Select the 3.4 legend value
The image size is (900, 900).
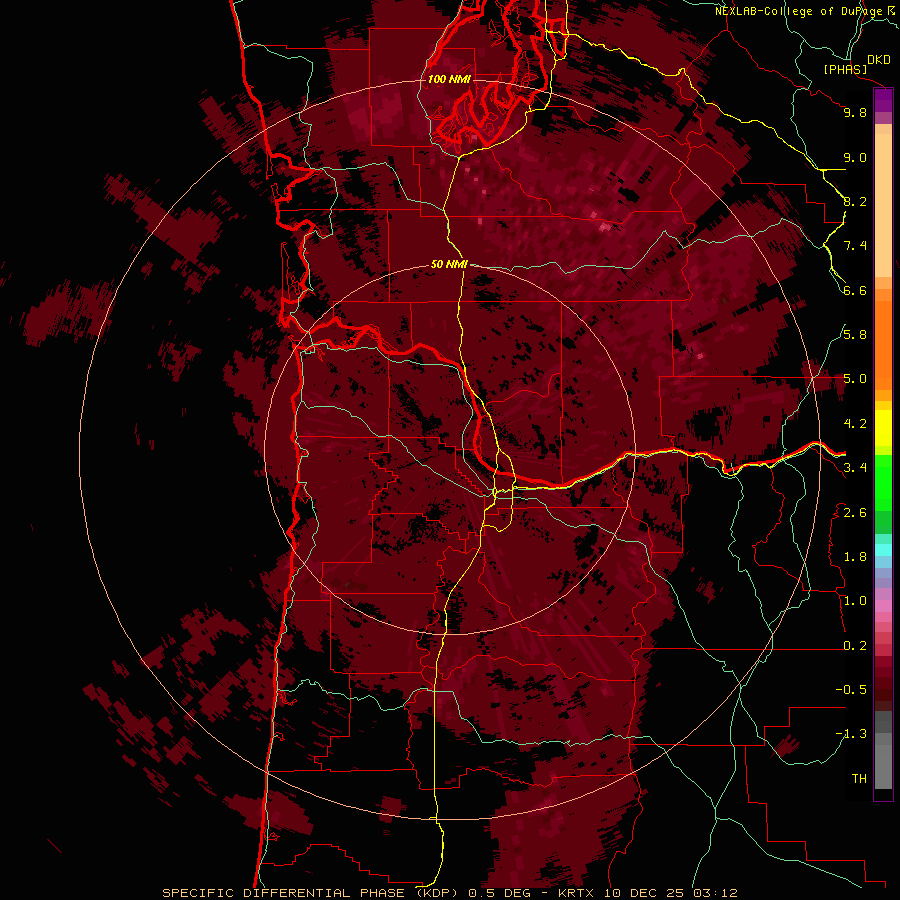pos(855,468)
